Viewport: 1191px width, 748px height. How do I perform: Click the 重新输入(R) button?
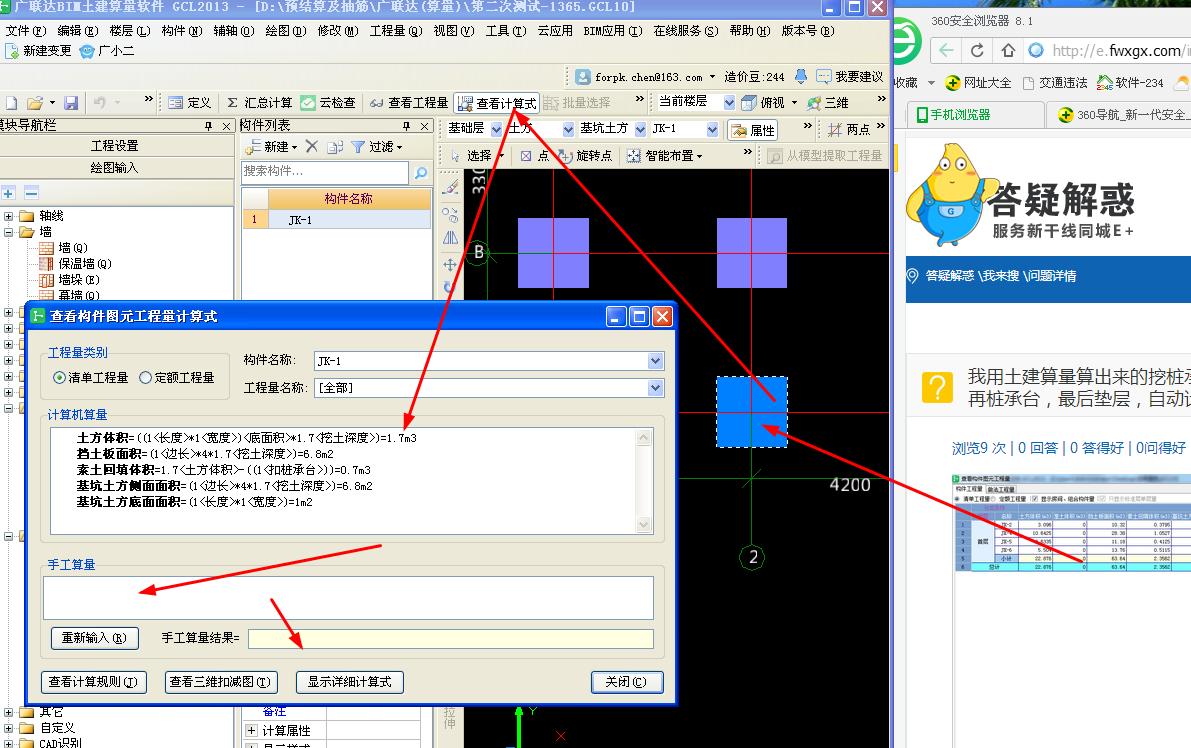coord(95,638)
